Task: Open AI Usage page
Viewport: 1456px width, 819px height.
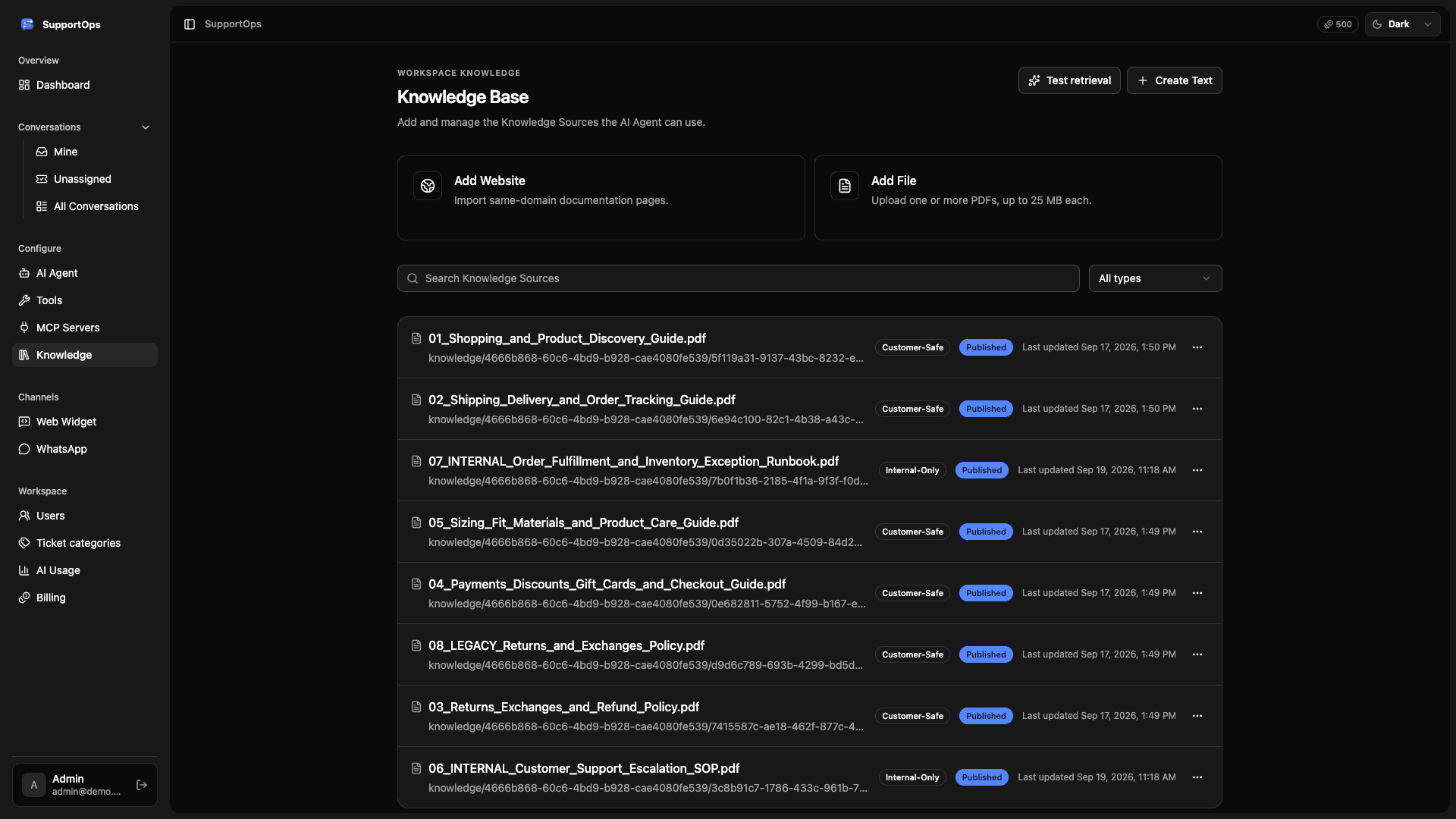Action: (85, 570)
